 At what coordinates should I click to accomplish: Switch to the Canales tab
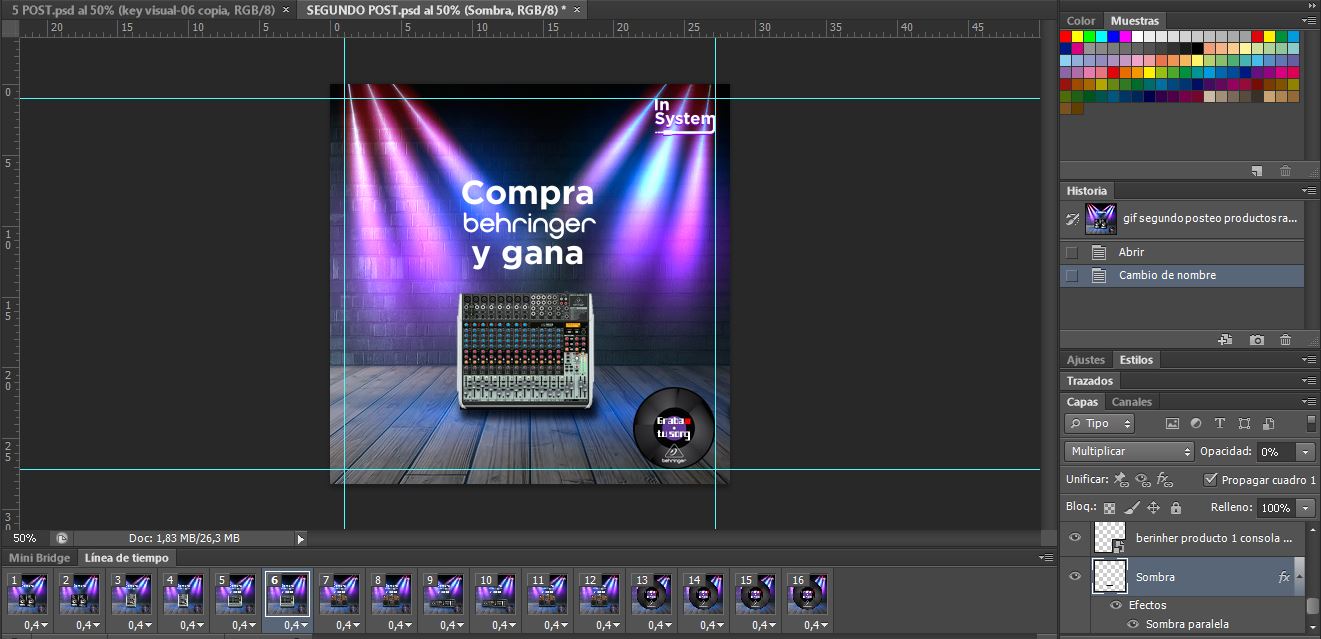click(x=1132, y=402)
